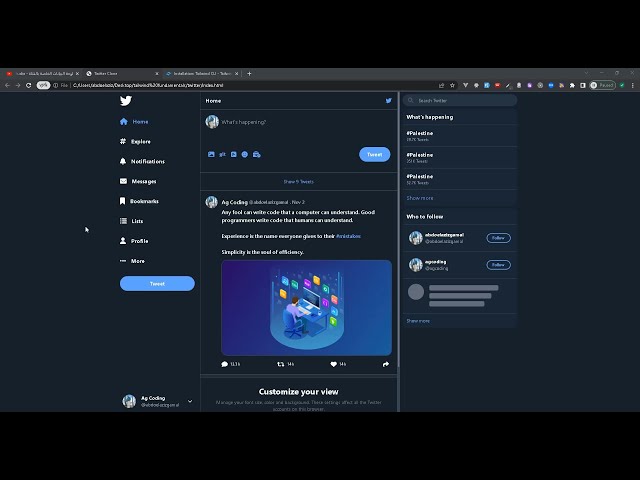Screen dimensions: 640x480
Task: Click the avatar beside the compose field
Action: (212, 122)
